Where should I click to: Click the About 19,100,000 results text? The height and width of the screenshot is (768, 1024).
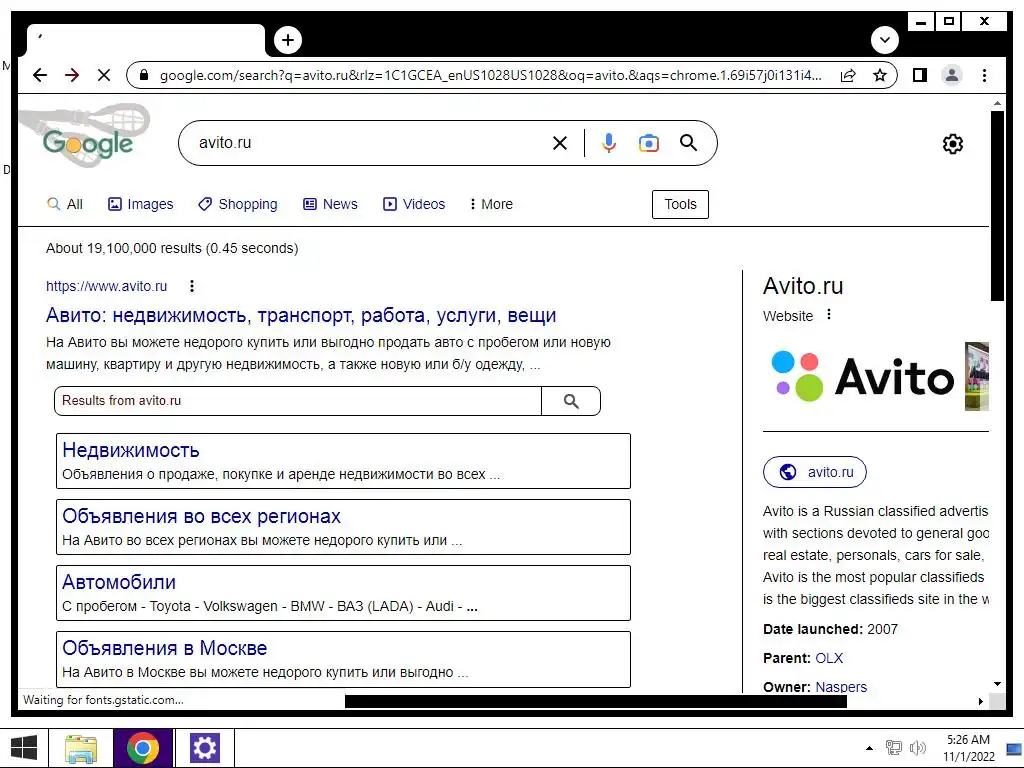[x=172, y=248]
